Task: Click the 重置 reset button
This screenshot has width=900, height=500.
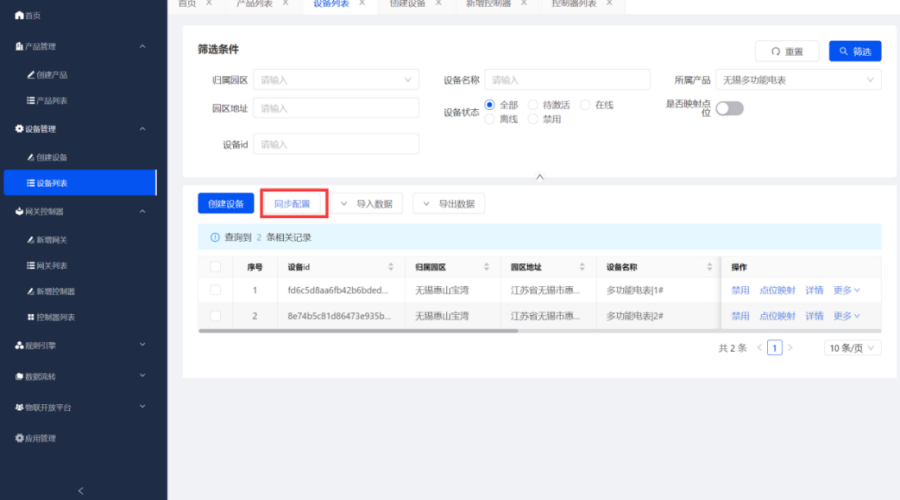Action: tap(787, 51)
